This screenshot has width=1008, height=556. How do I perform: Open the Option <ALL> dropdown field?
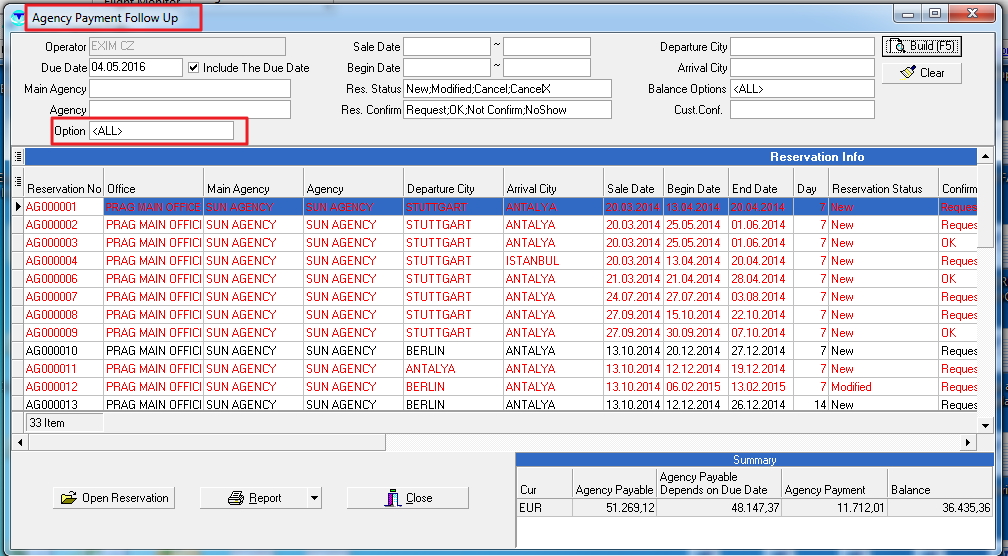pos(161,131)
